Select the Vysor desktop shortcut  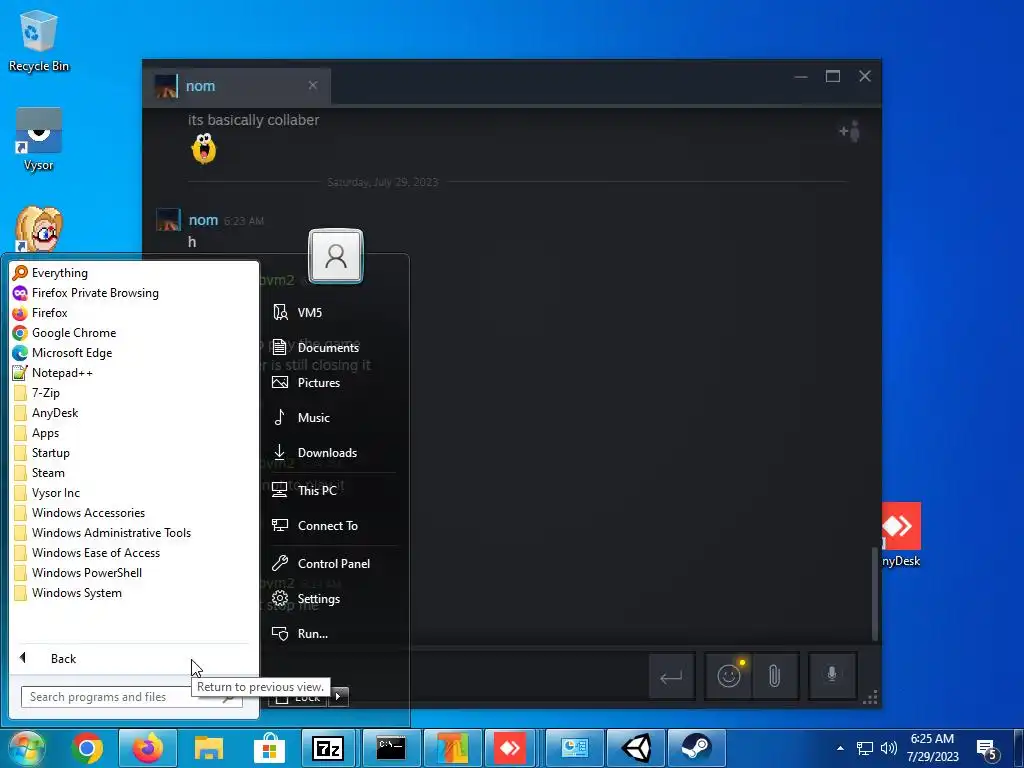tap(39, 140)
